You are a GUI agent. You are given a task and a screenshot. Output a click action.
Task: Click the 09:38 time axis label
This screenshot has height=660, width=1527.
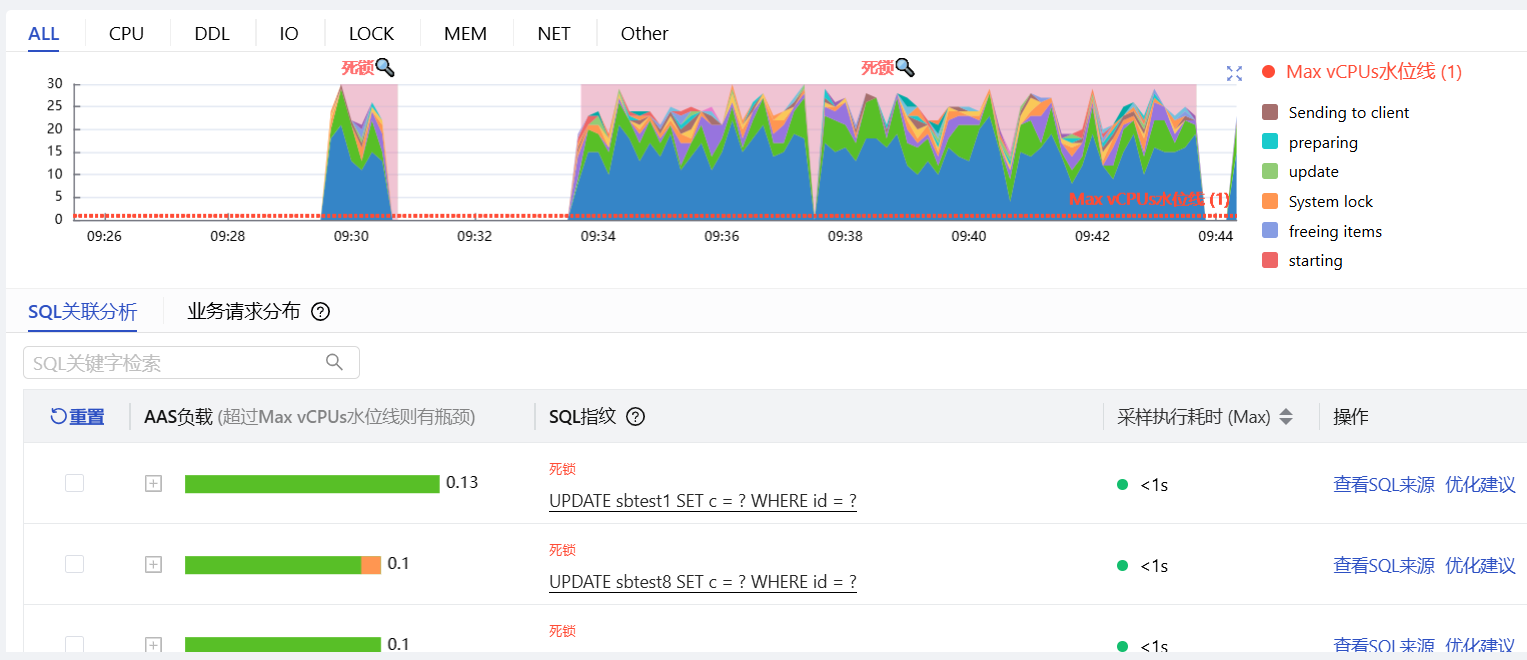tap(845, 236)
